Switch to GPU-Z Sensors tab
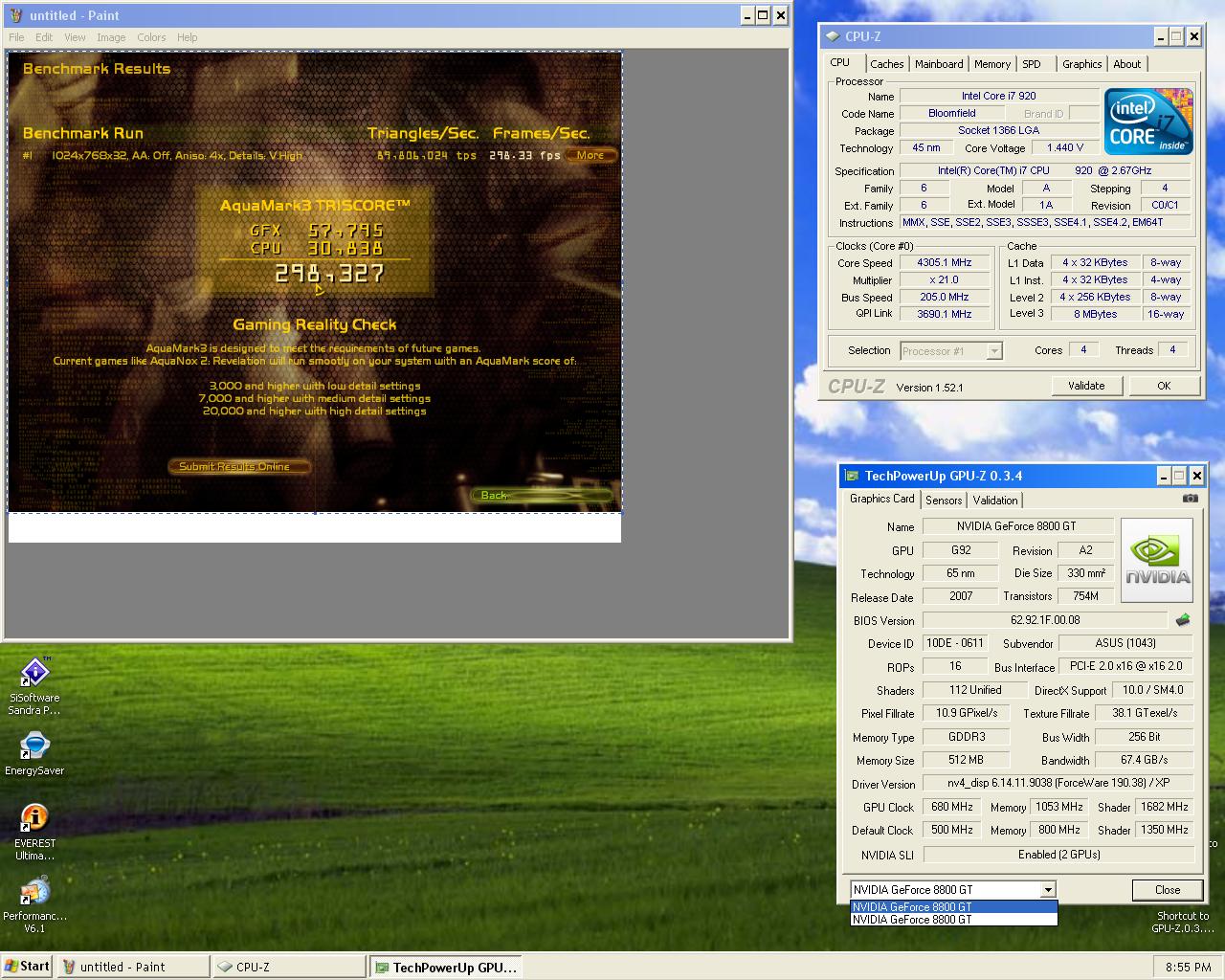1225x980 pixels. tap(944, 501)
